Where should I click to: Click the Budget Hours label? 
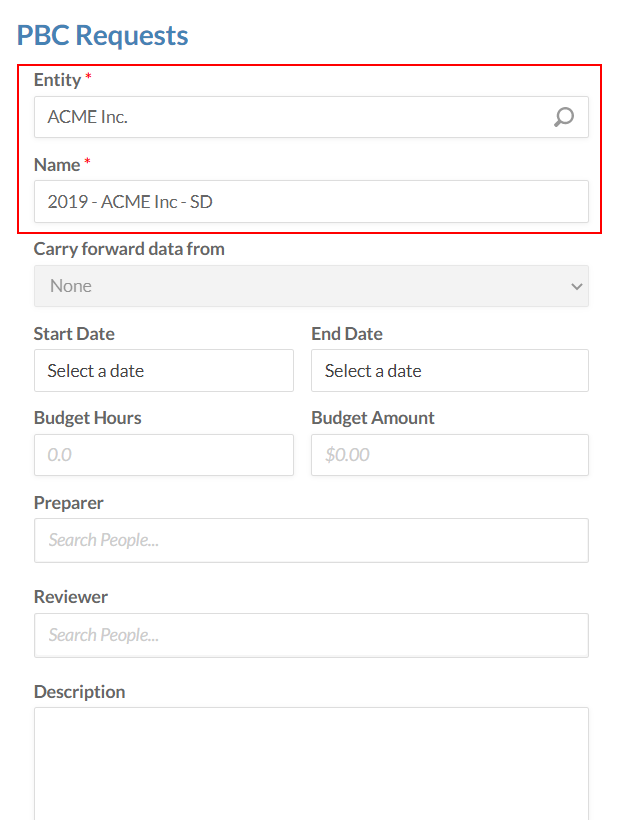point(87,418)
